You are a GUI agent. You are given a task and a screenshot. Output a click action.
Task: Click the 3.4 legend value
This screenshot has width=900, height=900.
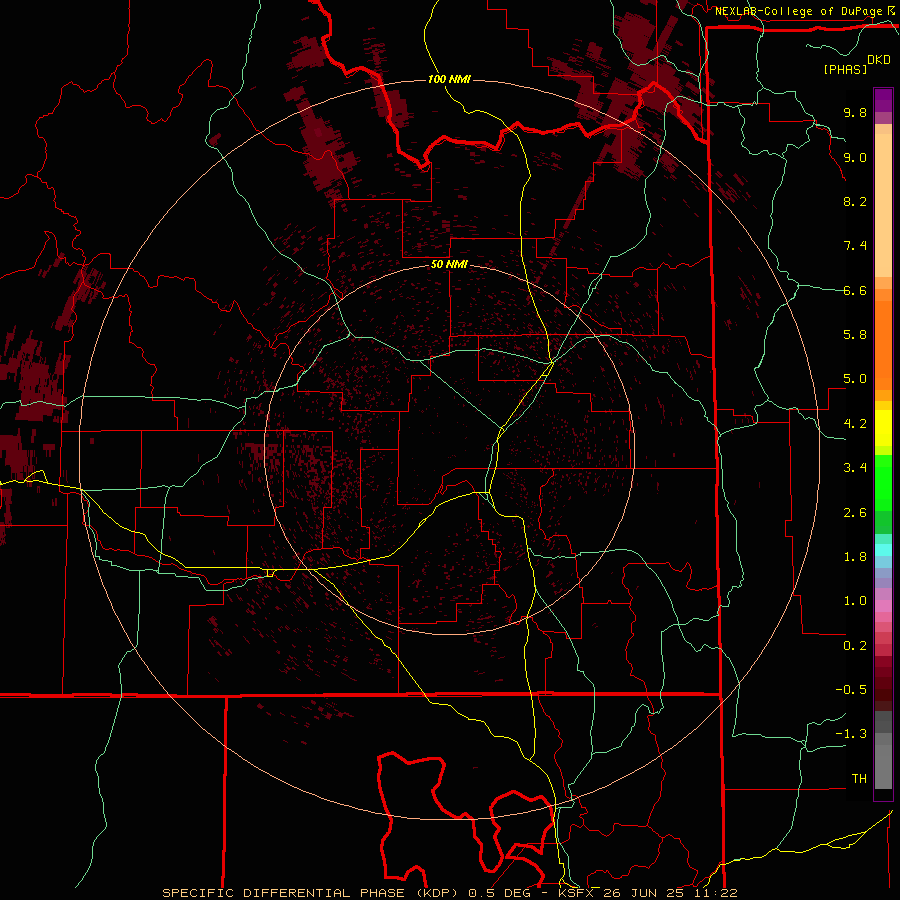pyautogui.click(x=855, y=468)
